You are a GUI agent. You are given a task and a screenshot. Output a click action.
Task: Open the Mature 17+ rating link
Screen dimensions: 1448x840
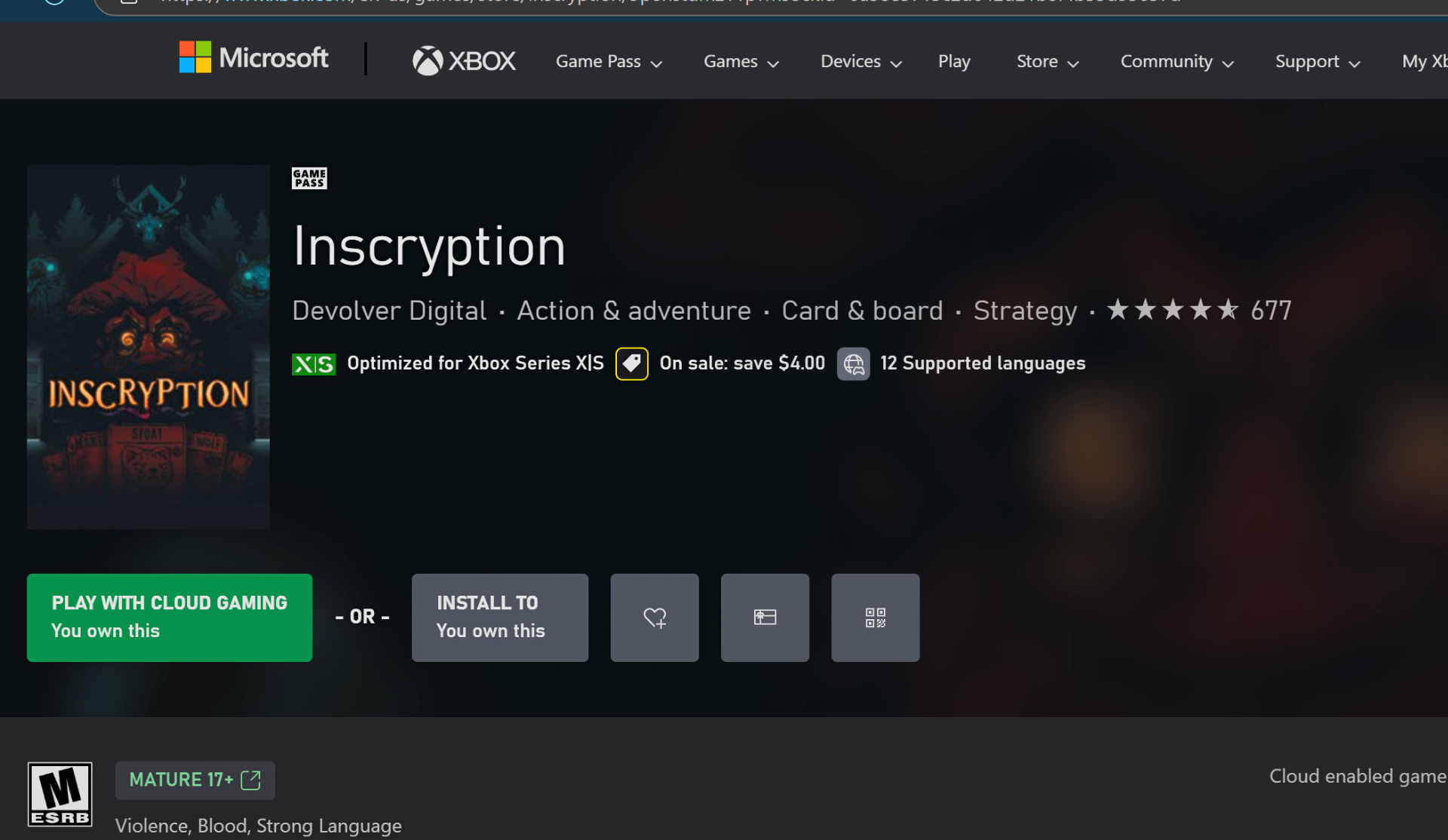point(195,780)
